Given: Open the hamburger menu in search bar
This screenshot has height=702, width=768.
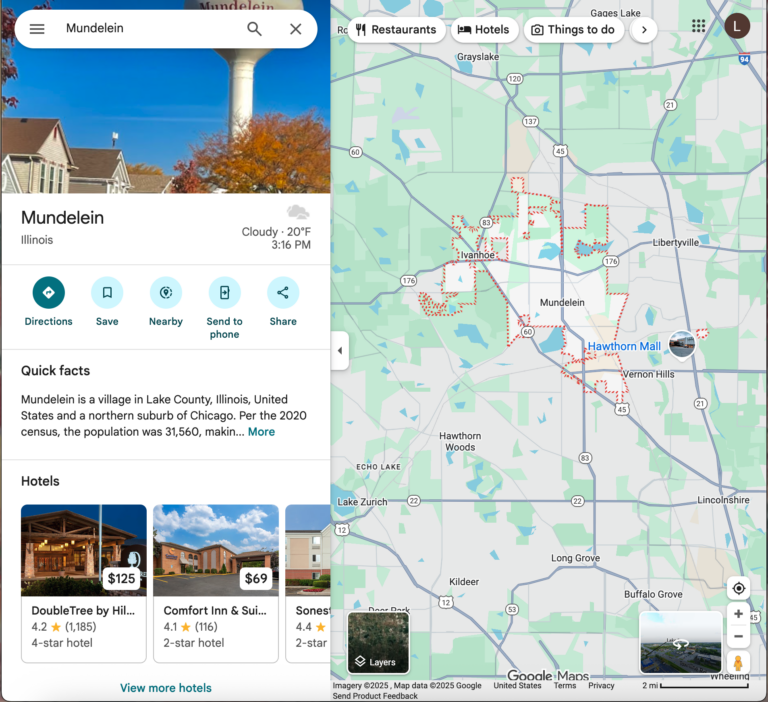Looking at the screenshot, I should (37, 29).
